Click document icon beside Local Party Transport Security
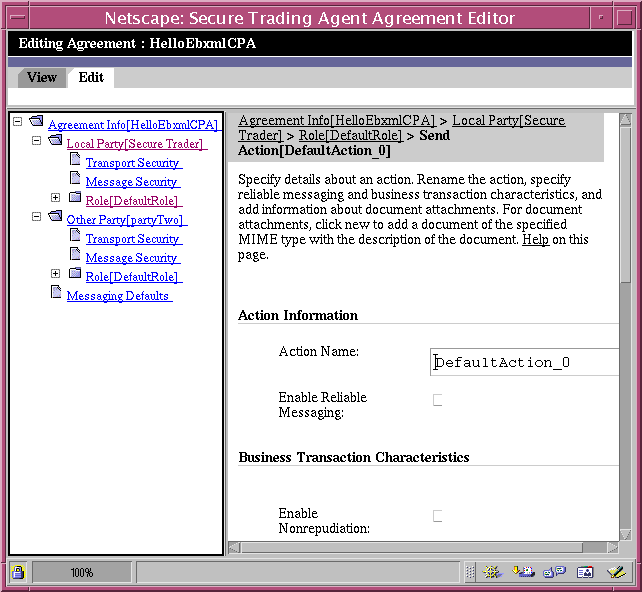Viewport: 642px width, 592px height. tap(75, 159)
